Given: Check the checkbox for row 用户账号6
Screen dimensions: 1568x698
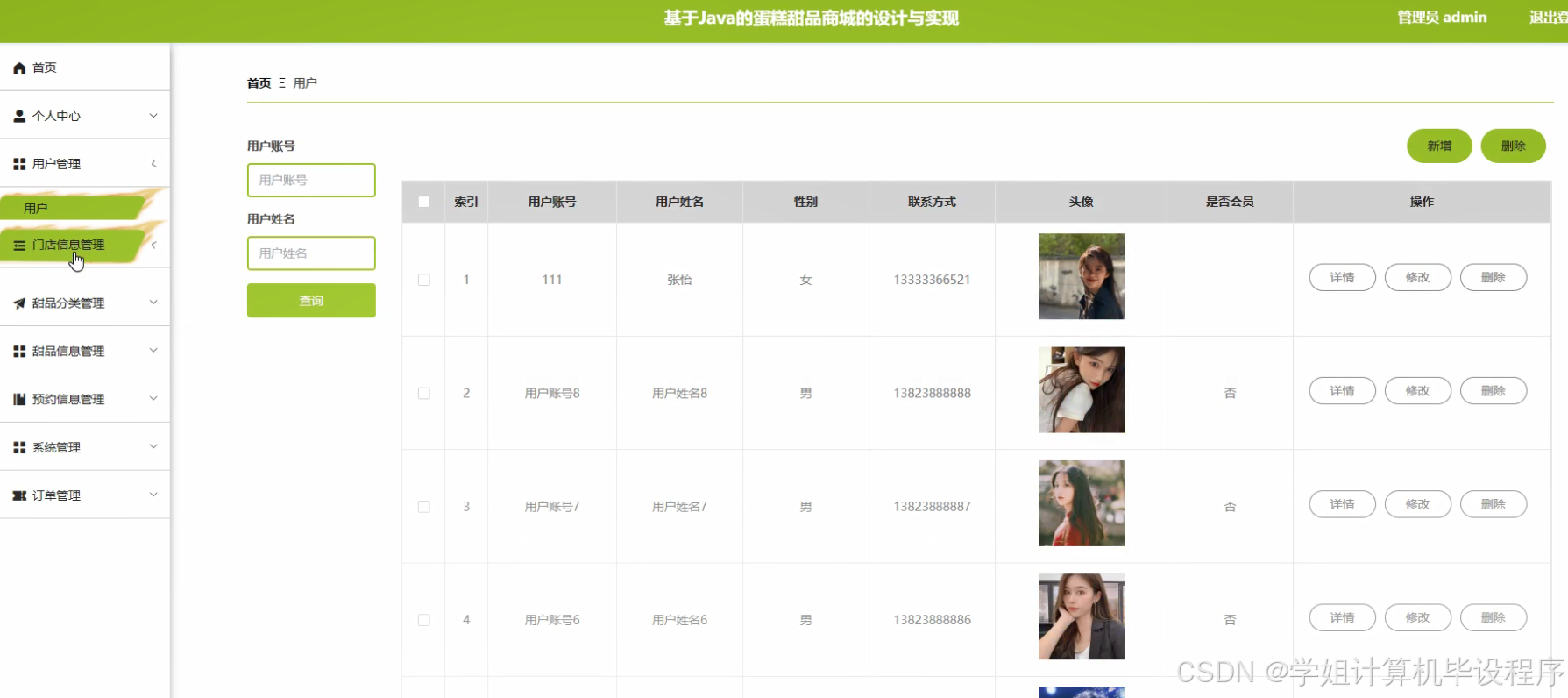Looking at the screenshot, I should (424, 620).
